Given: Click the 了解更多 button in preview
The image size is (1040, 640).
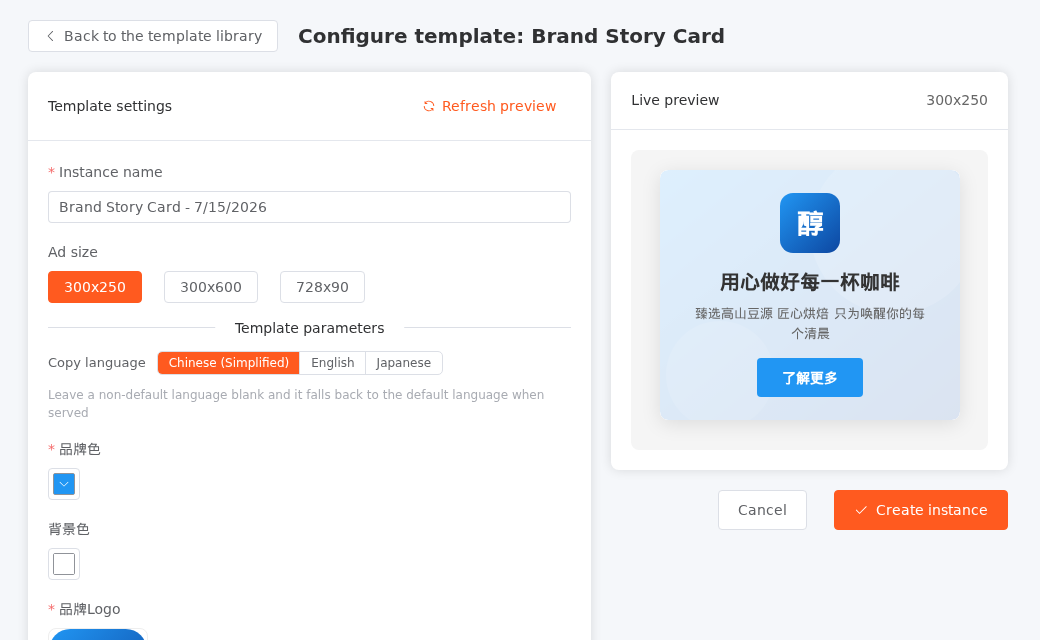Looking at the screenshot, I should click(x=809, y=377).
